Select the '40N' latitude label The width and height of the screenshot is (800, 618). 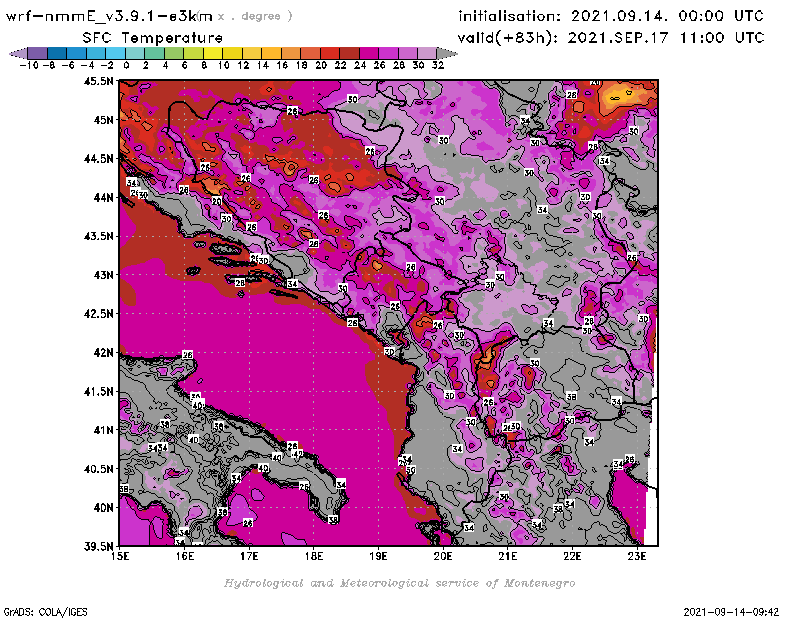click(103, 508)
